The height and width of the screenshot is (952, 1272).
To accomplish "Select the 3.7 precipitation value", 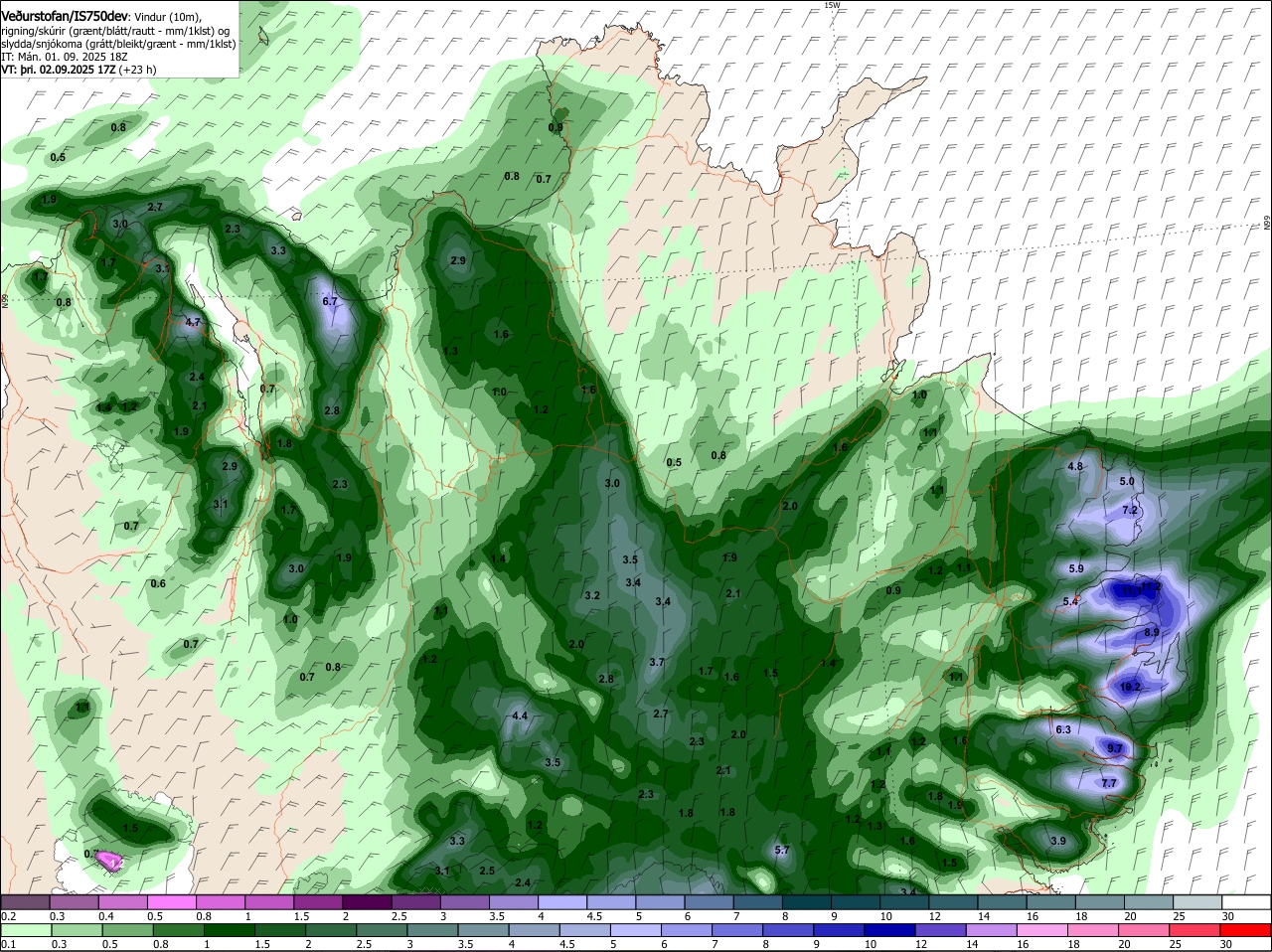I will point(657,662).
